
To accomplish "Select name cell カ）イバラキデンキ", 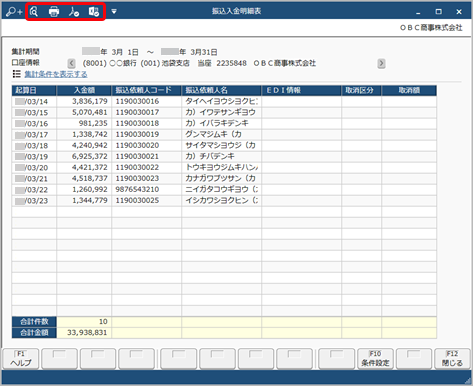I will pyautogui.click(x=221, y=123).
